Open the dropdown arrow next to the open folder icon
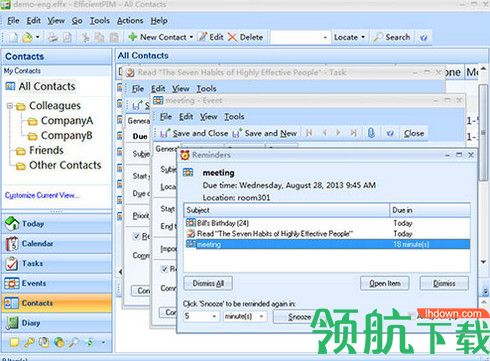Image resolution: width=490 pixels, height=361 pixels. [37, 37]
